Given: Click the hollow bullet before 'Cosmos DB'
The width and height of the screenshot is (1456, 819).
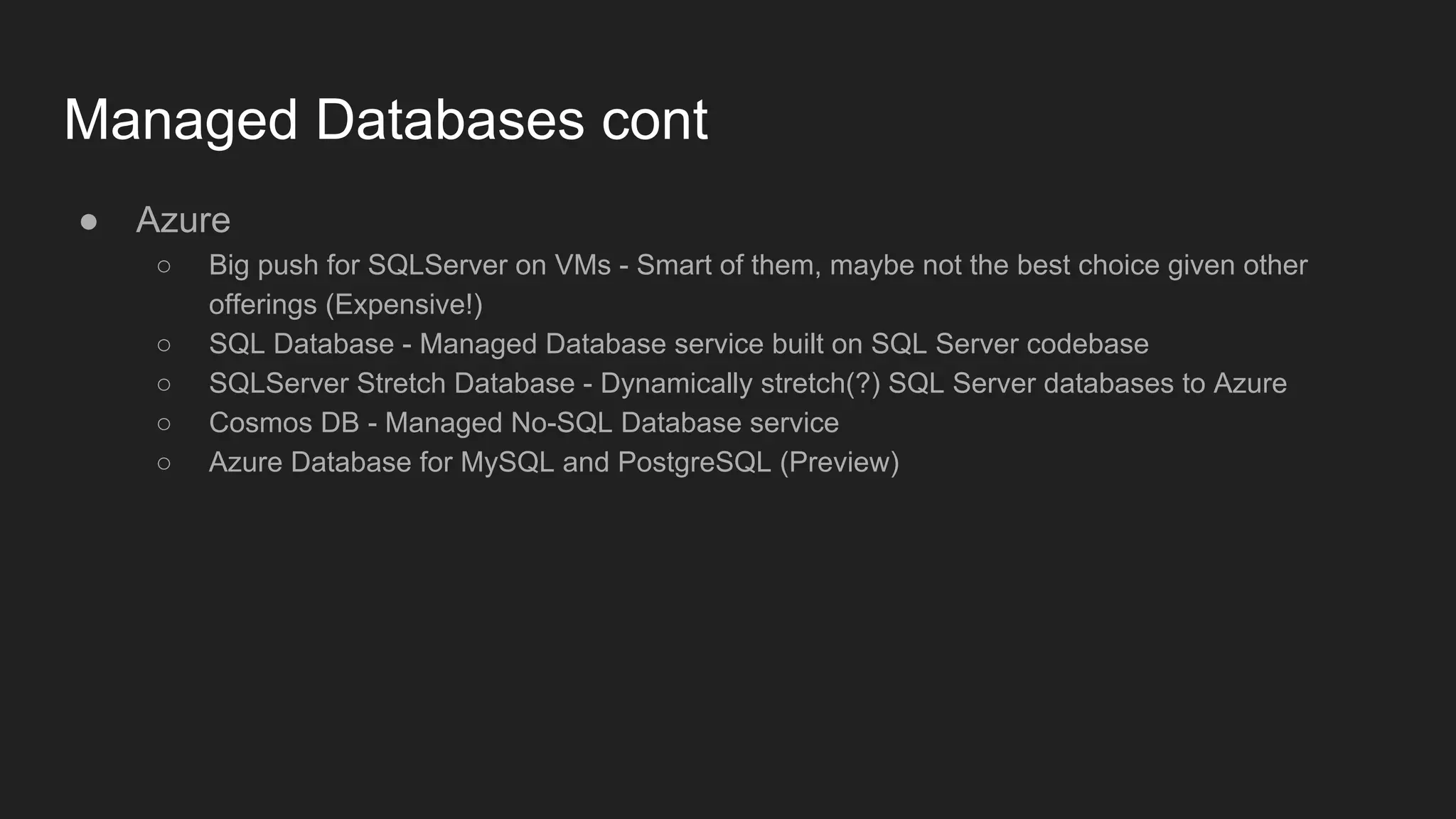Looking at the screenshot, I should [x=164, y=424].
